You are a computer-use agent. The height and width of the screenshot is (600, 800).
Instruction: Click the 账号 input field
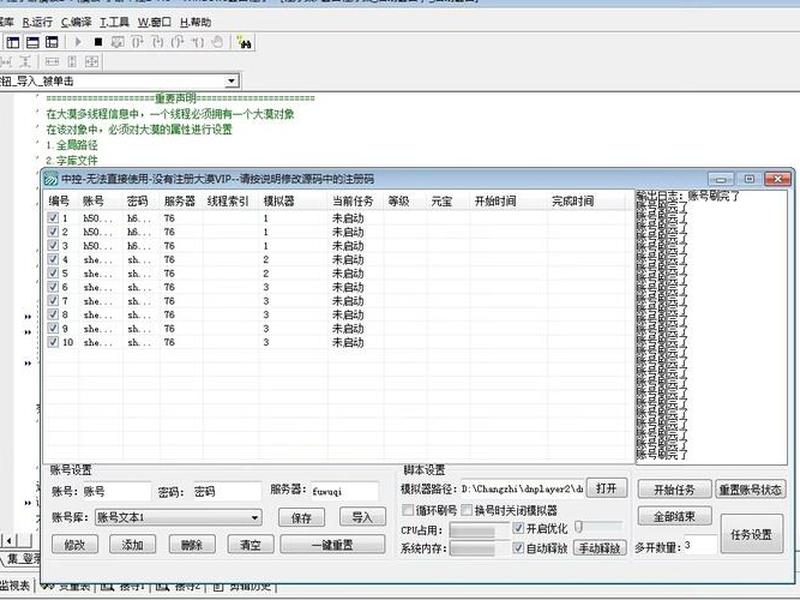pyautogui.click(x=116, y=491)
